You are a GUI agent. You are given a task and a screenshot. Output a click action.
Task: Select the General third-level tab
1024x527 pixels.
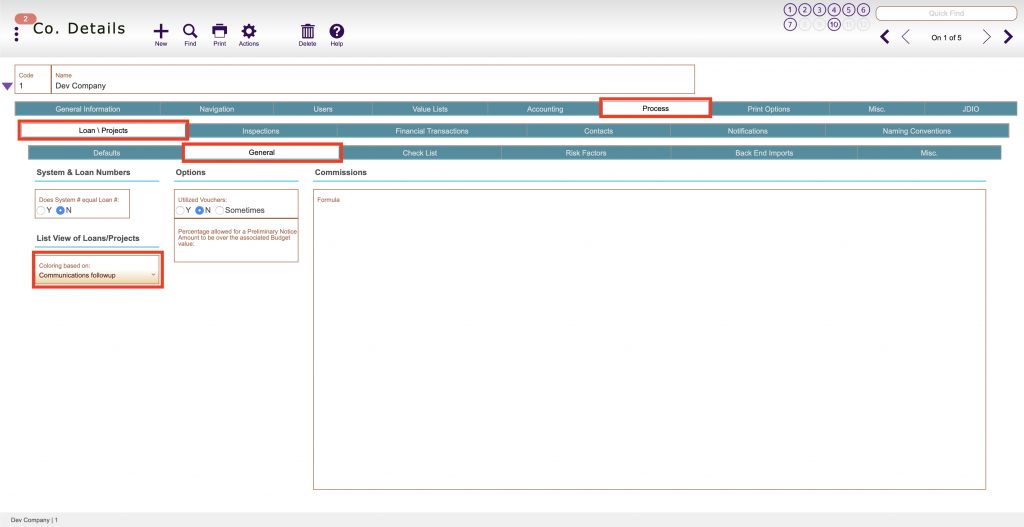262,152
